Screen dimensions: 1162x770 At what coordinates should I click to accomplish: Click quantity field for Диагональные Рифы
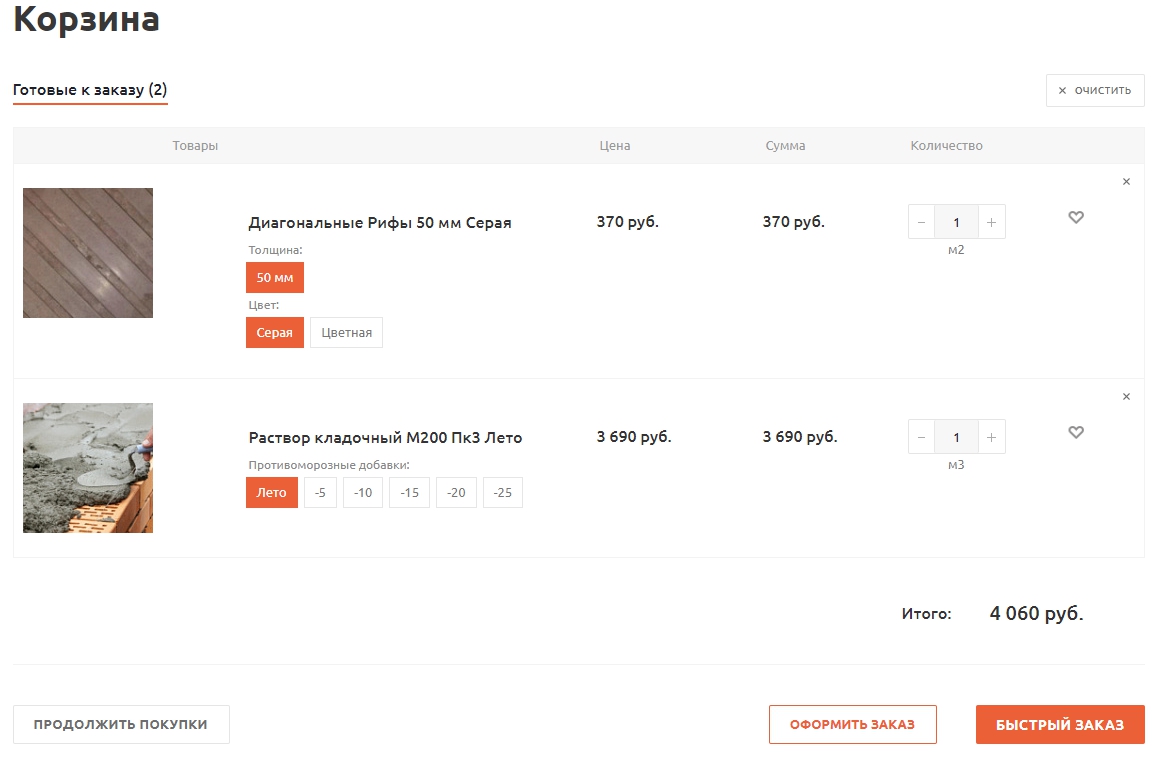[956, 222]
